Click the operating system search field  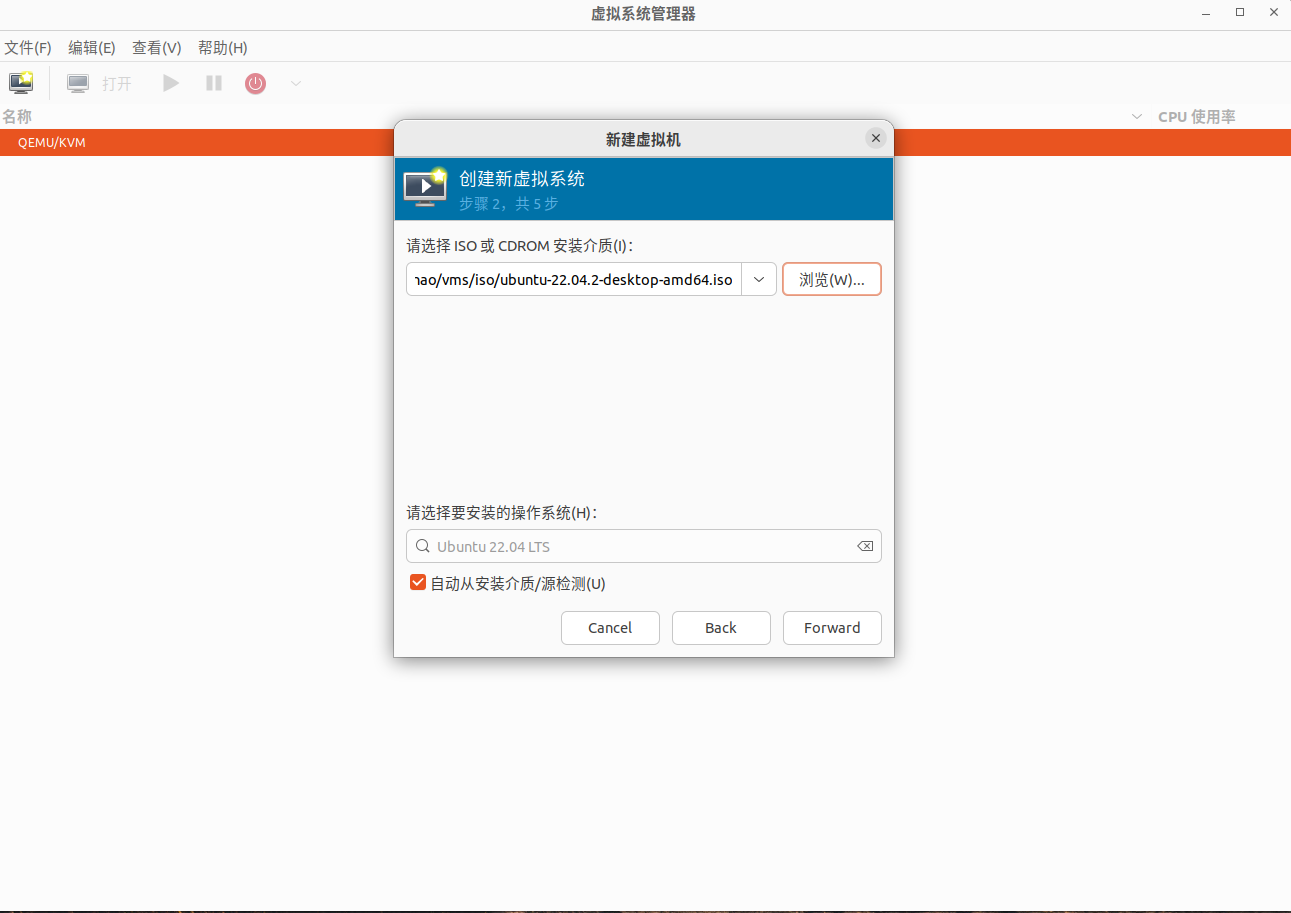(644, 546)
